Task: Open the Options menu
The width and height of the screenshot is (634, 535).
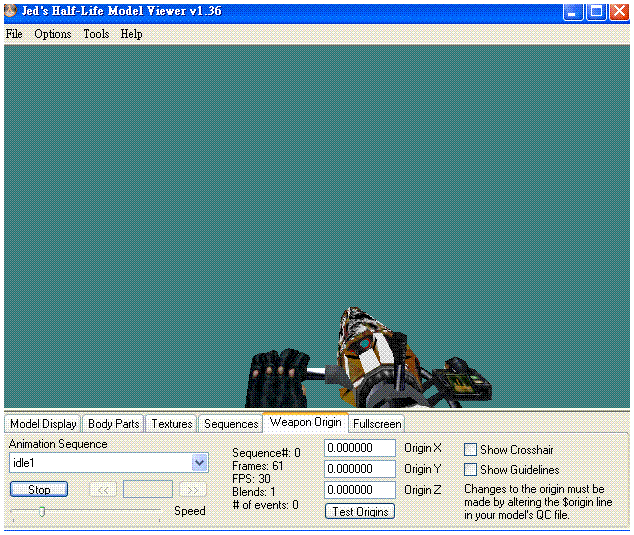Action: pyautogui.click(x=53, y=34)
